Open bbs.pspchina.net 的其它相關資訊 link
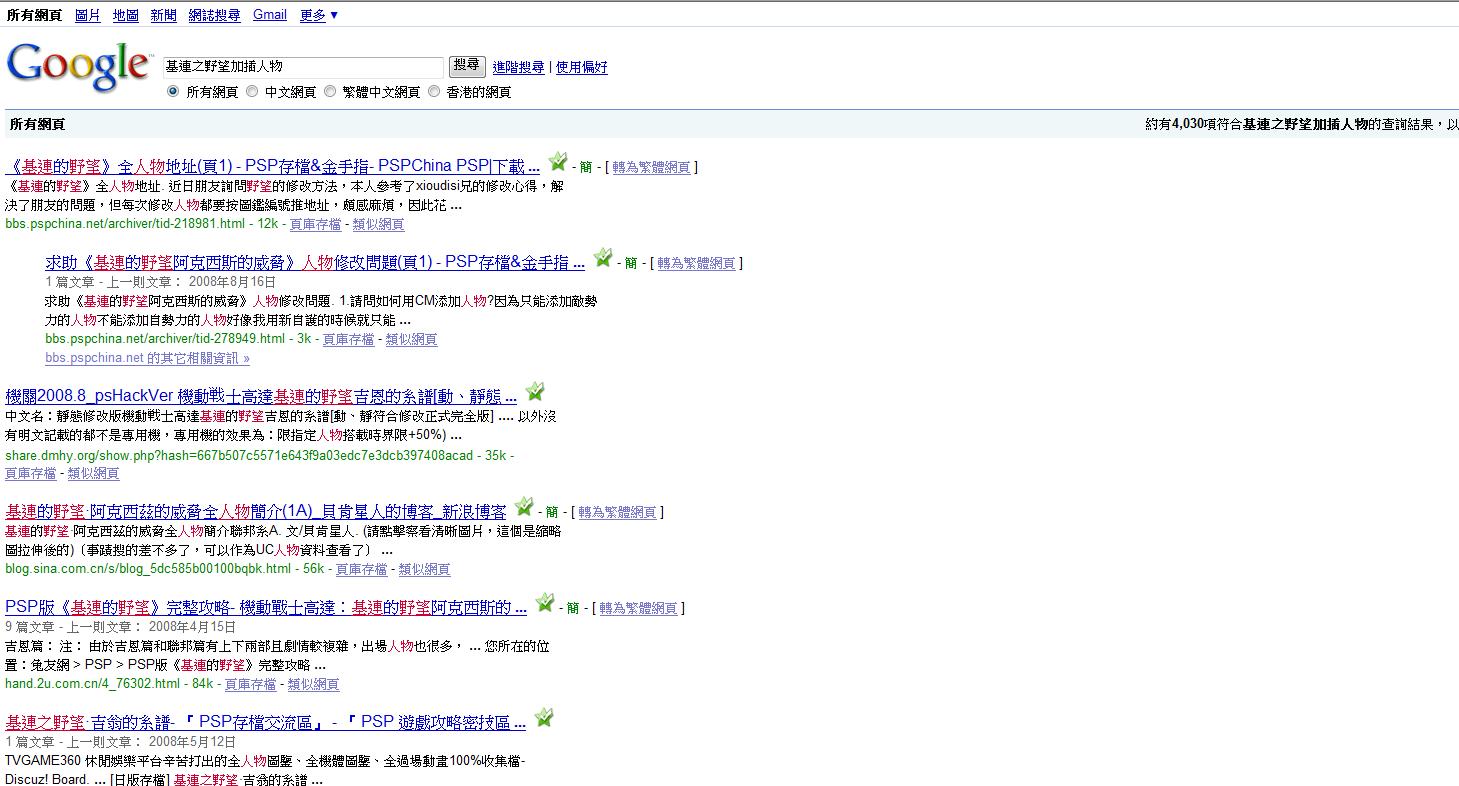 [x=147, y=358]
